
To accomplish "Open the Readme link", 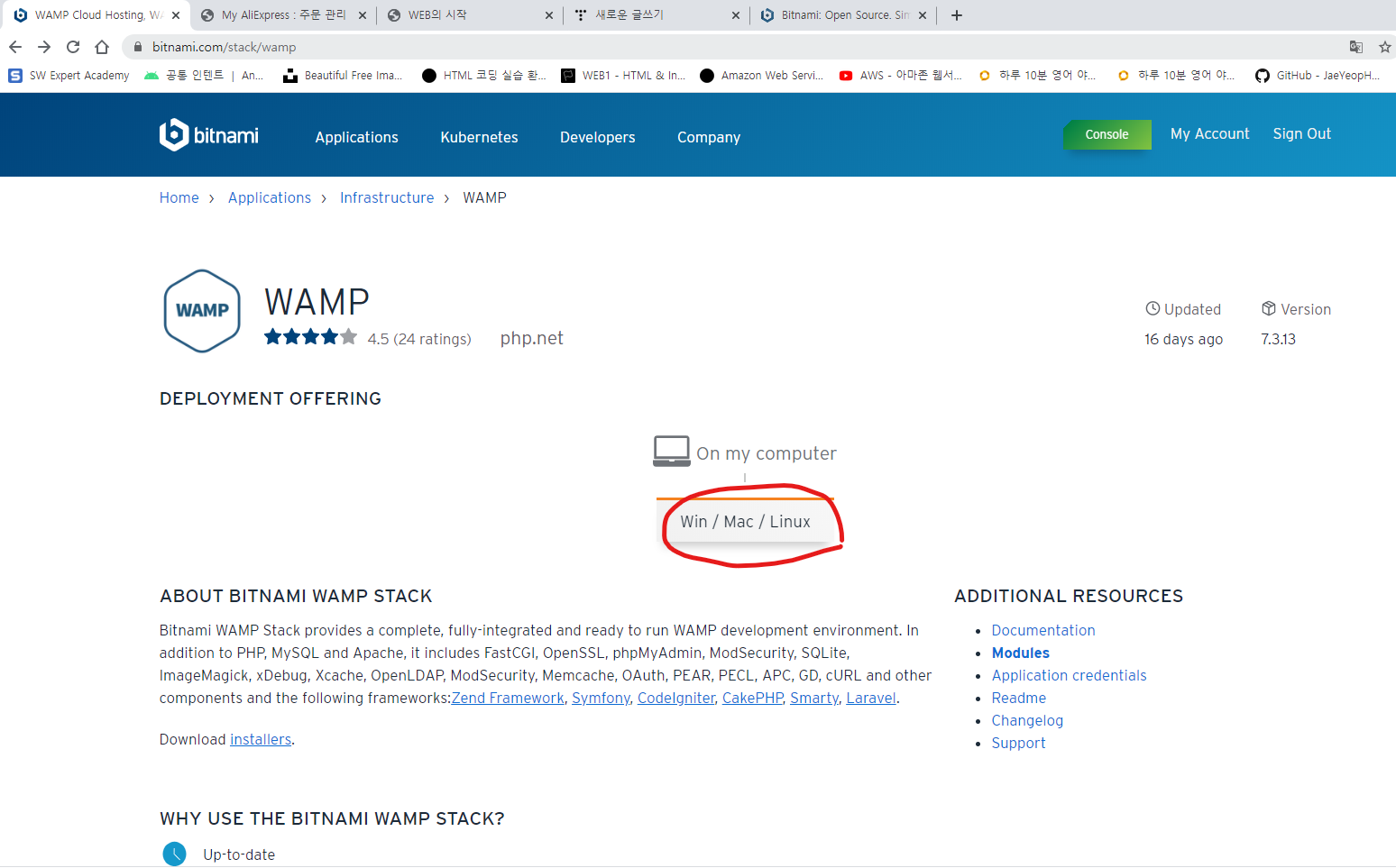I will (x=1018, y=698).
